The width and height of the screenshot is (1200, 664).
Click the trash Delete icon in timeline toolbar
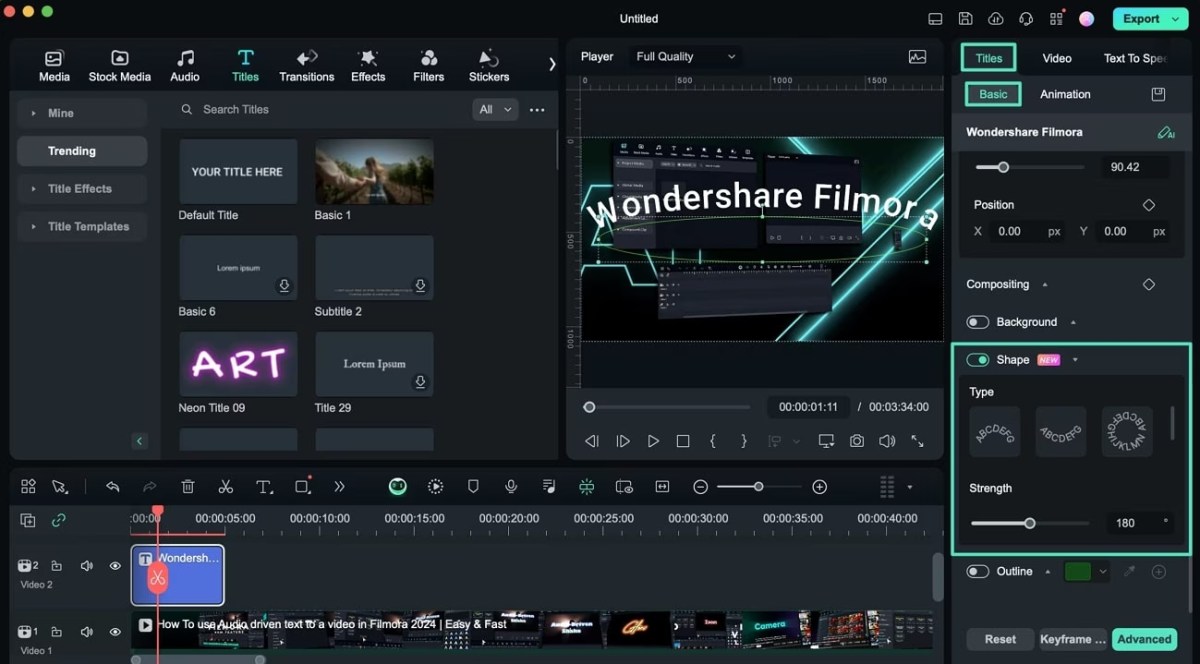coord(188,487)
